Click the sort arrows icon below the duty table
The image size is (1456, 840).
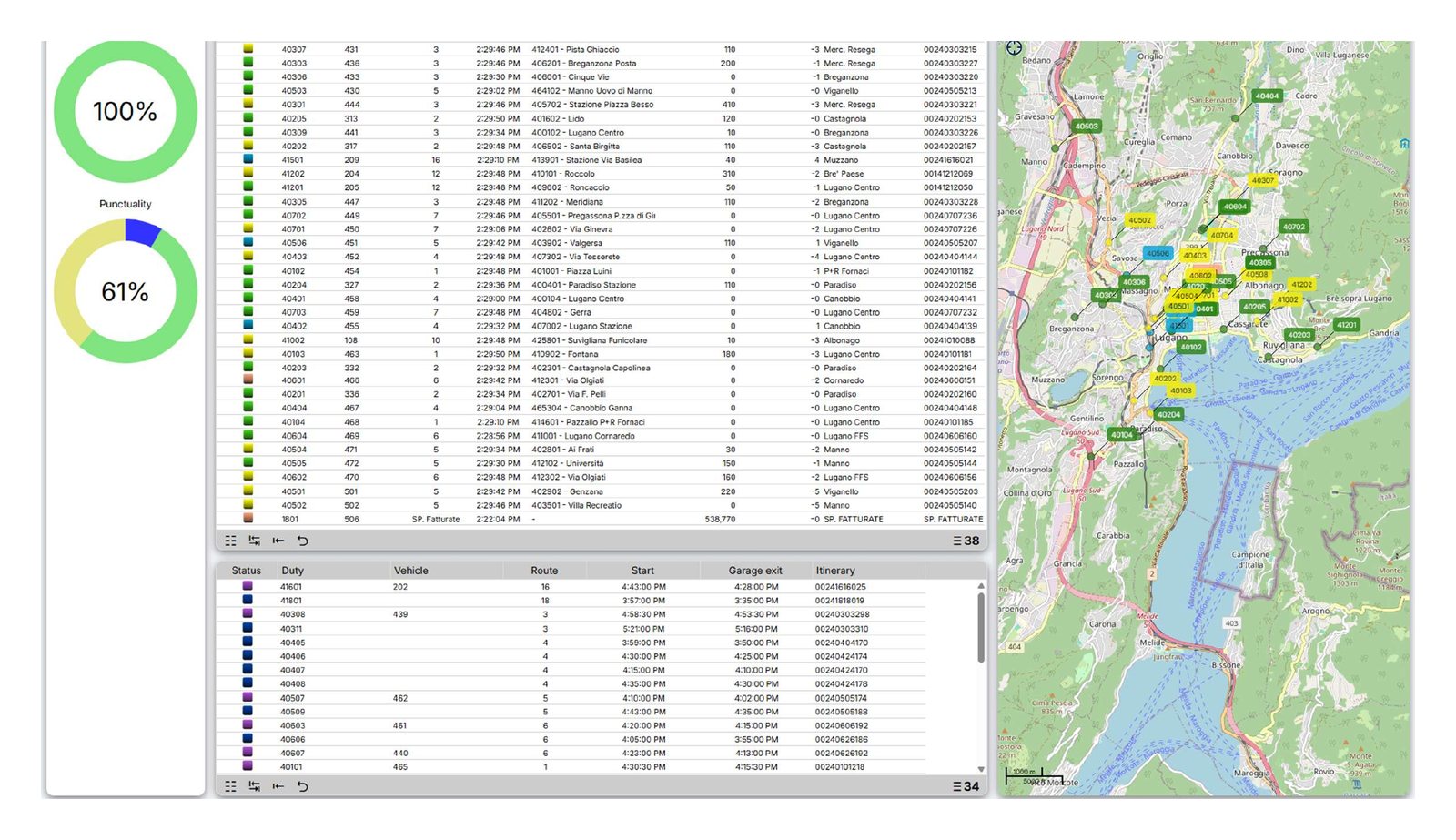255,786
